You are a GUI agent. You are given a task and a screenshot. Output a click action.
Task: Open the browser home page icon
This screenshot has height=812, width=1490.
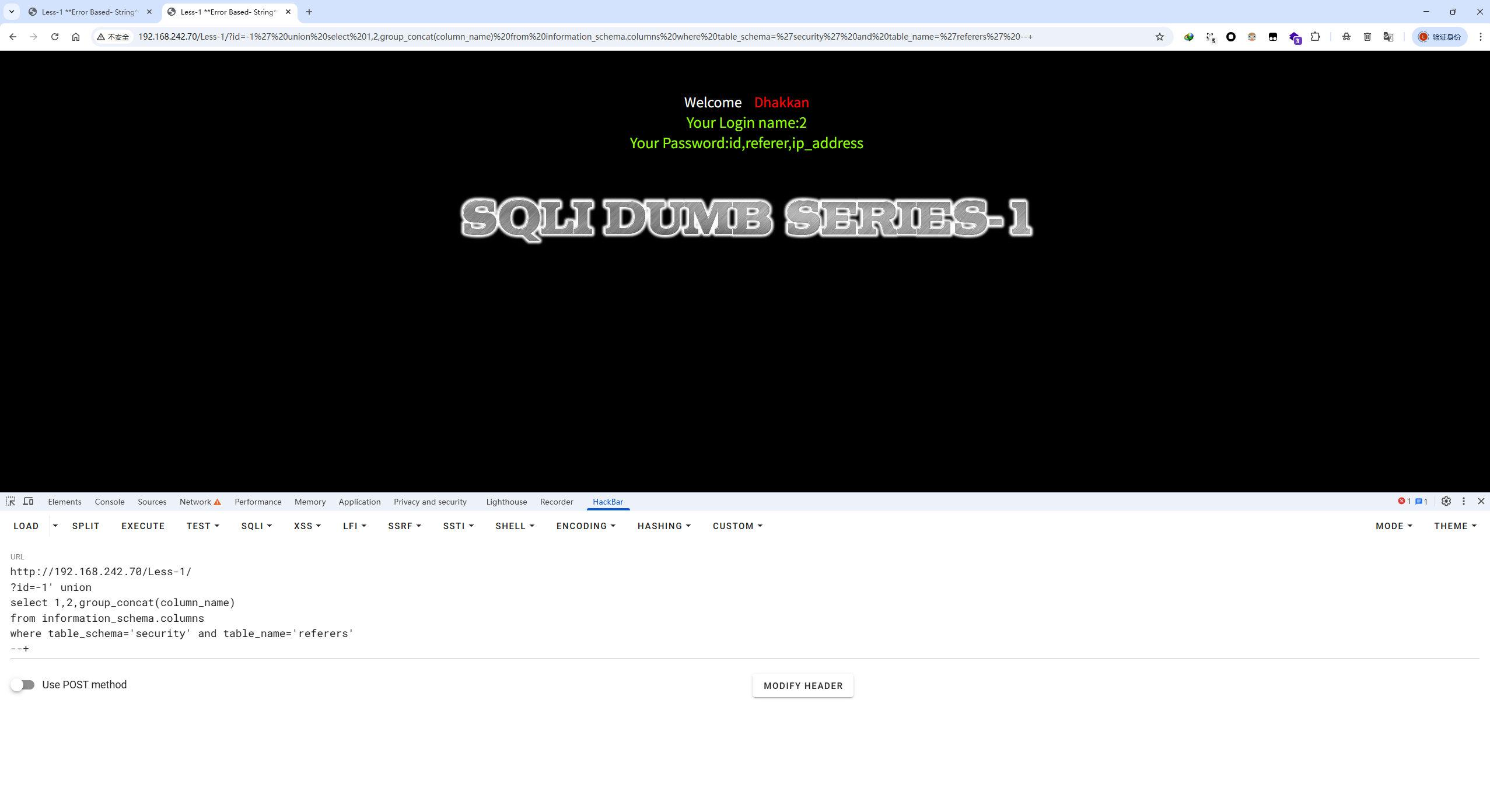[x=76, y=37]
